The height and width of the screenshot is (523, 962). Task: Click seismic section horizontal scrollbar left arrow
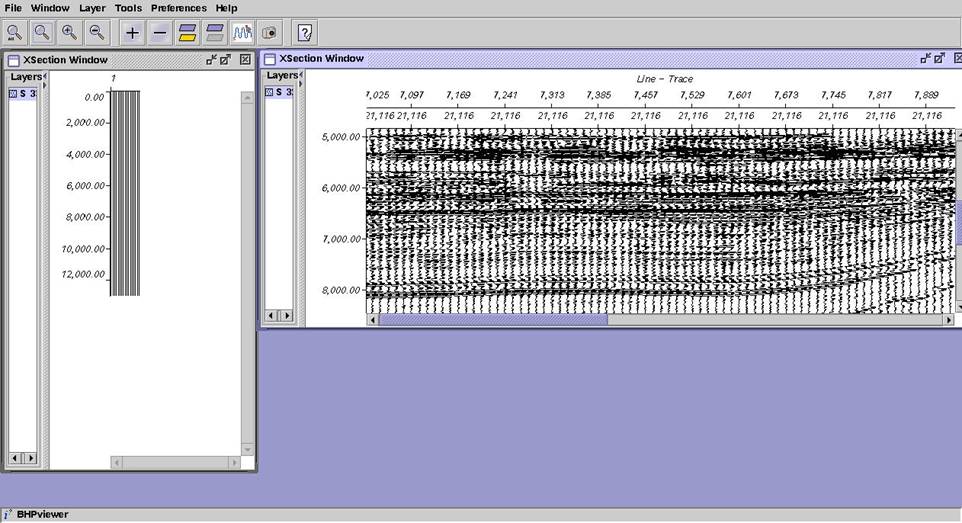tap(373, 320)
